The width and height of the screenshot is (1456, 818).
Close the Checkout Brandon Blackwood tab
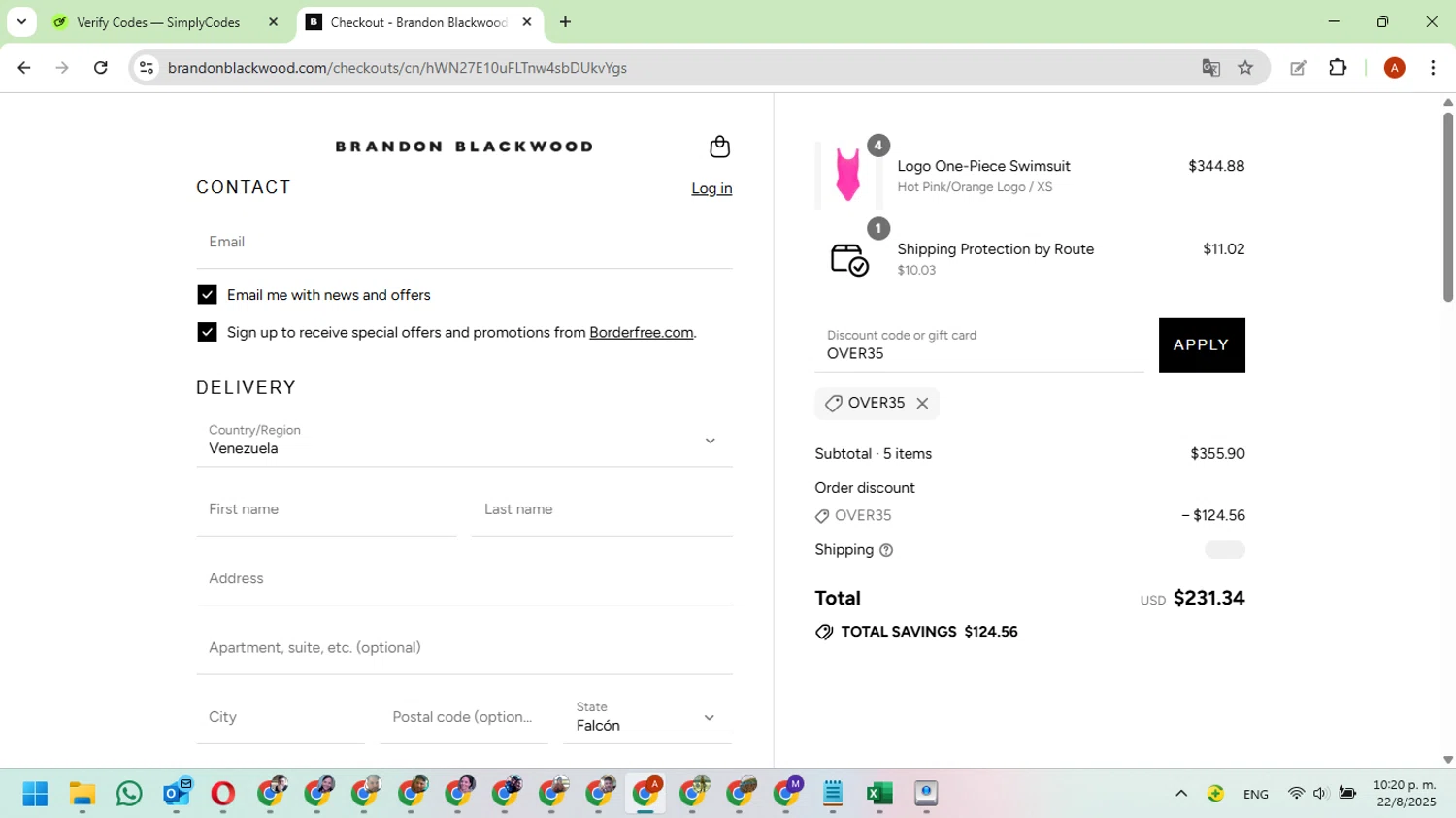tap(527, 22)
